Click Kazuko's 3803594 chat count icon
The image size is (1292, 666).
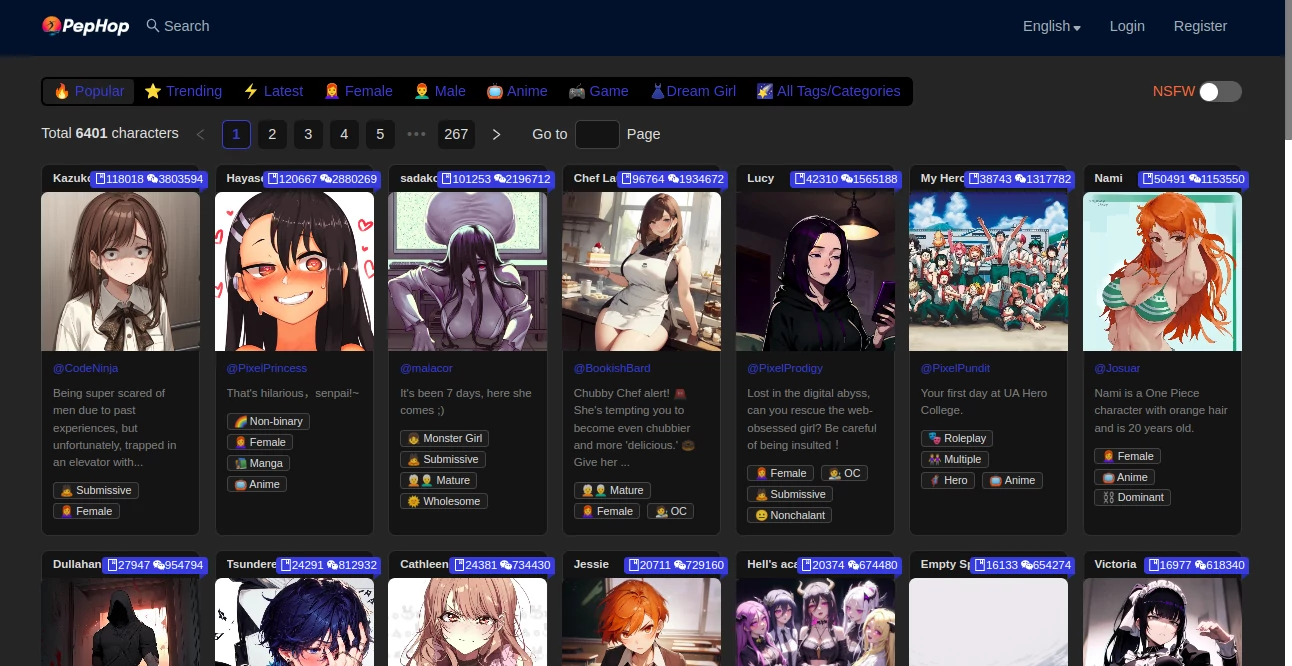point(152,179)
